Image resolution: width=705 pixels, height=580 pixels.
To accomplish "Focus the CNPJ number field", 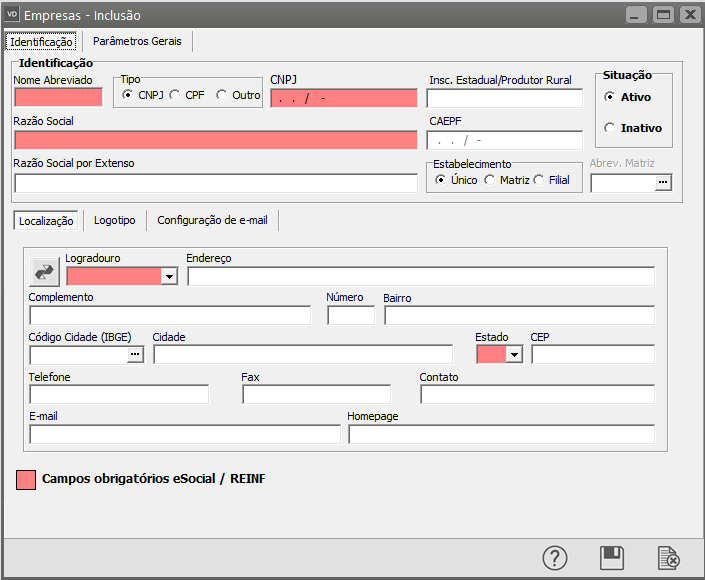I will coord(343,98).
